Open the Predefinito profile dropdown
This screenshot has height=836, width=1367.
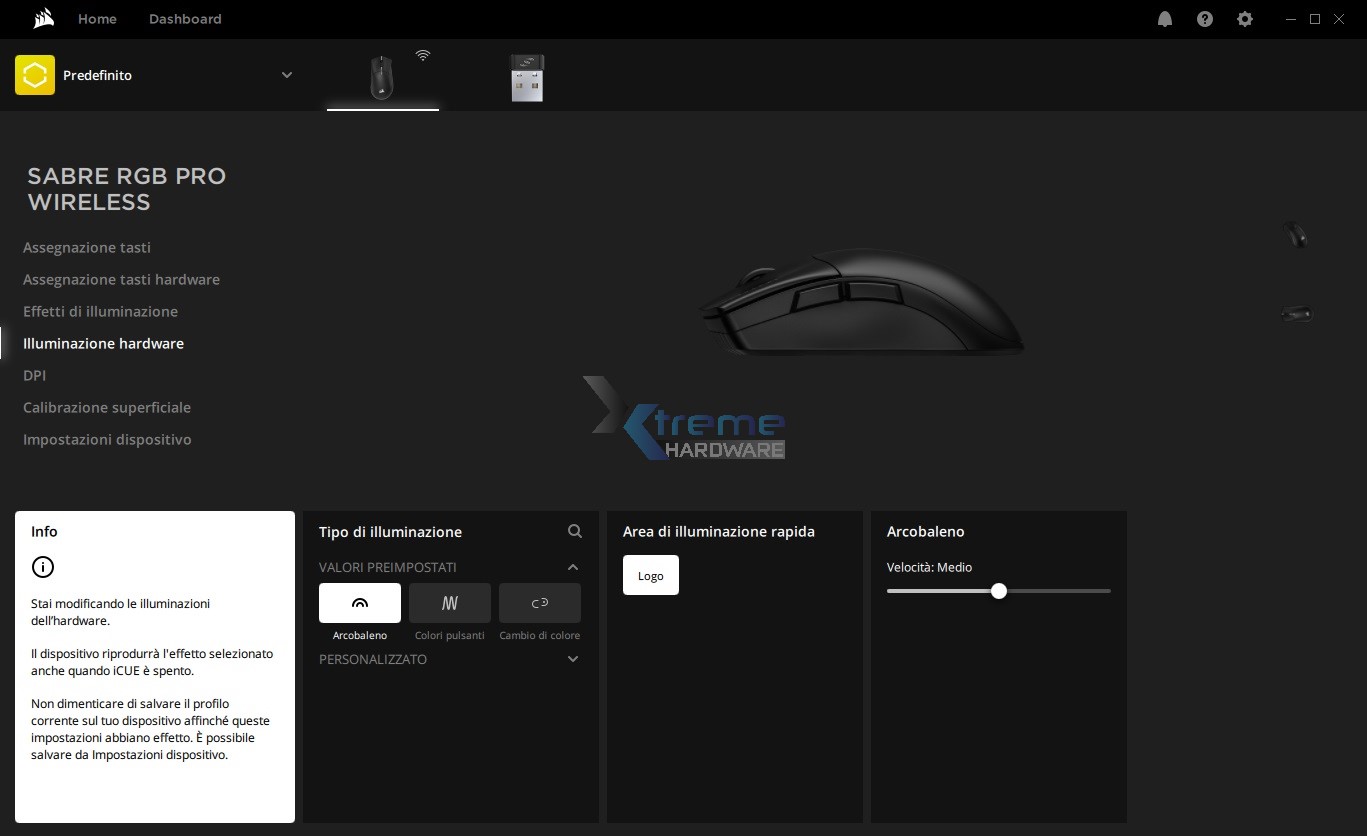point(287,74)
